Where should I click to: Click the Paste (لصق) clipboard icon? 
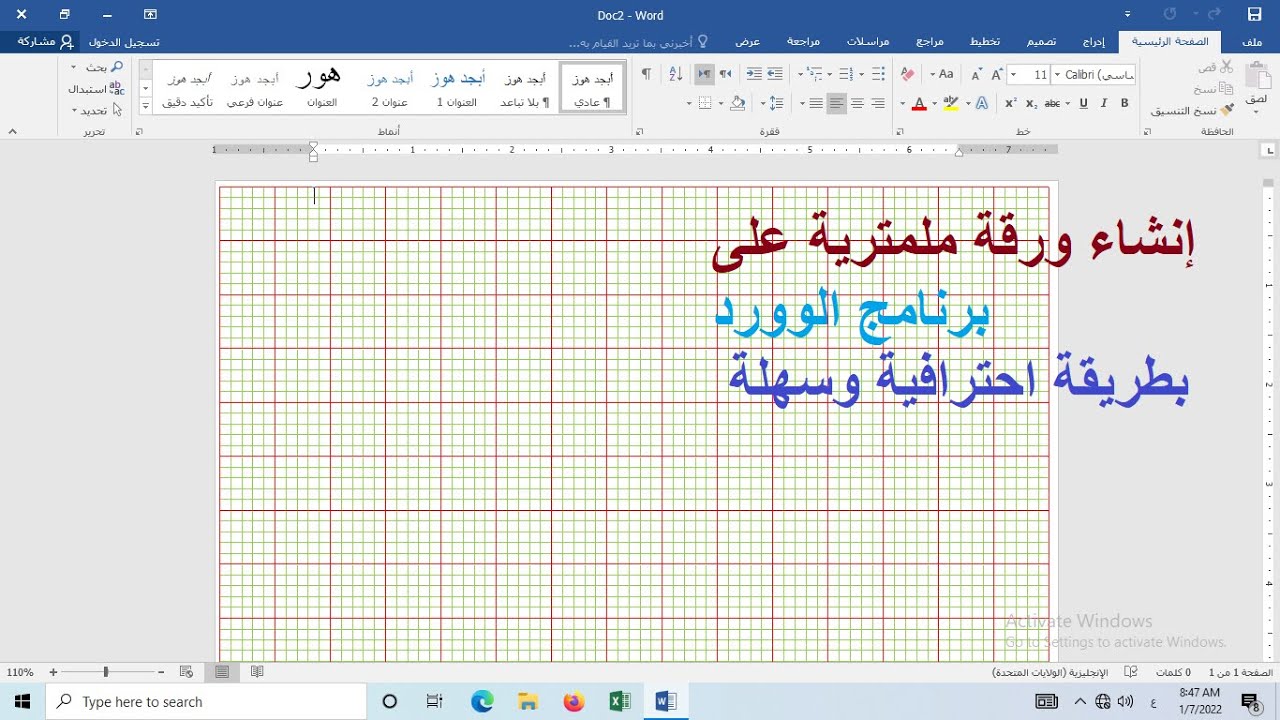tap(1257, 77)
